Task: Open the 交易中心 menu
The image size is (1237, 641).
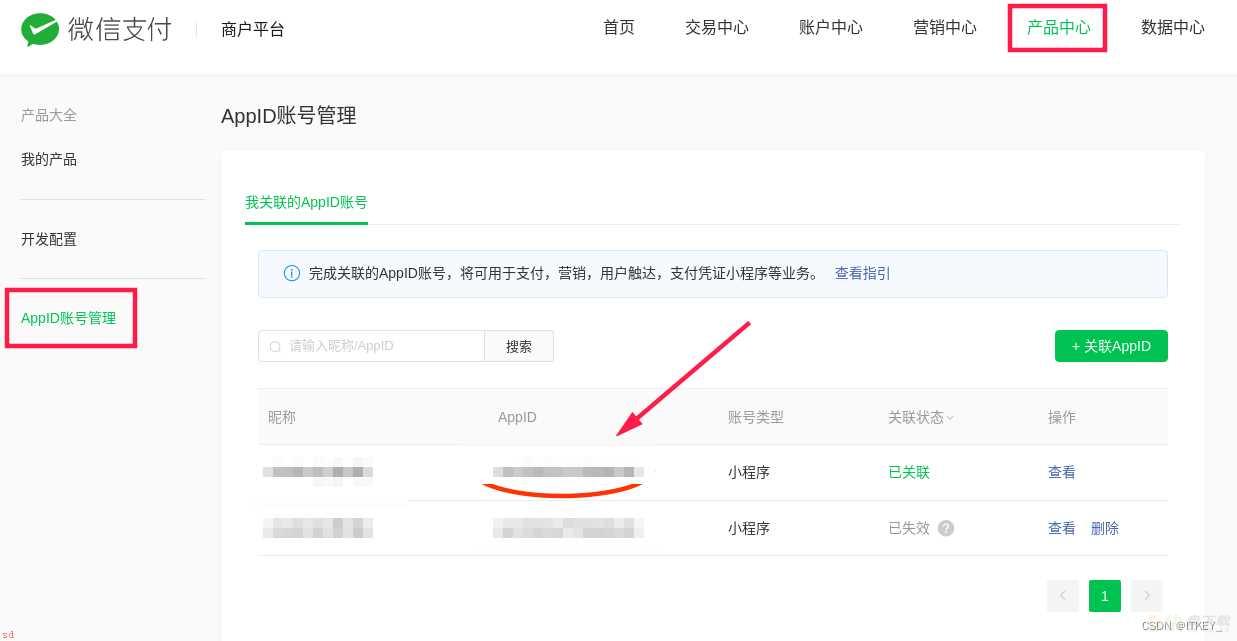Action: 717,28
